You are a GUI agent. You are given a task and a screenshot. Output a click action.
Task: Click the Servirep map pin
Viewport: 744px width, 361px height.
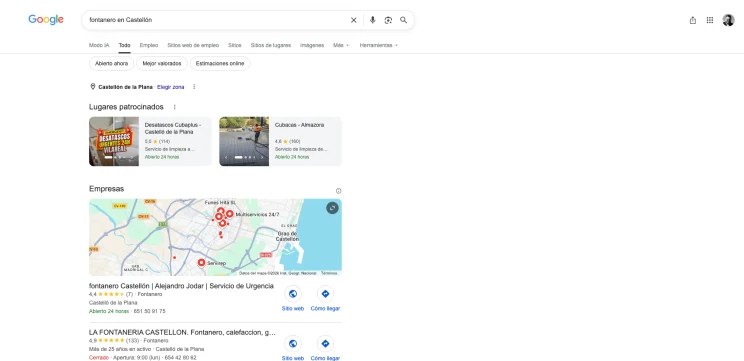[201, 262]
